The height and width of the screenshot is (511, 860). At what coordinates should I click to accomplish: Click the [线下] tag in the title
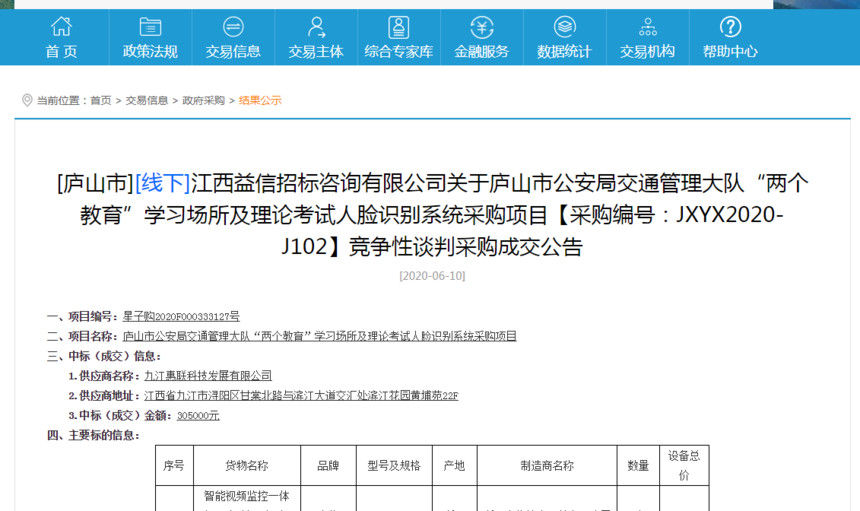click(x=163, y=183)
